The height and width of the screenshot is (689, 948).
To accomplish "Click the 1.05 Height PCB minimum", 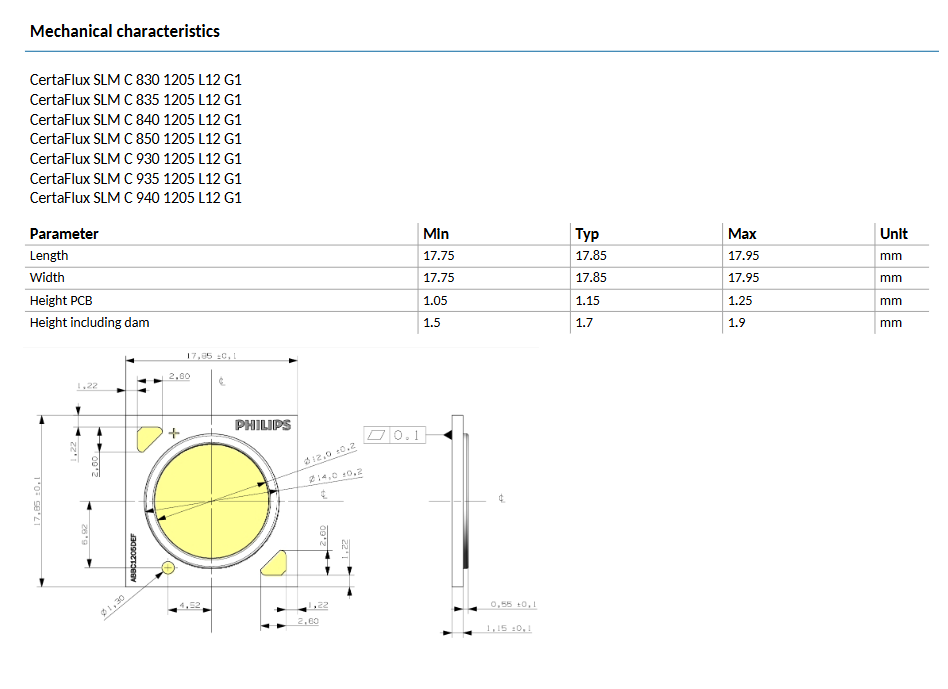I will pyautogui.click(x=435, y=300).
